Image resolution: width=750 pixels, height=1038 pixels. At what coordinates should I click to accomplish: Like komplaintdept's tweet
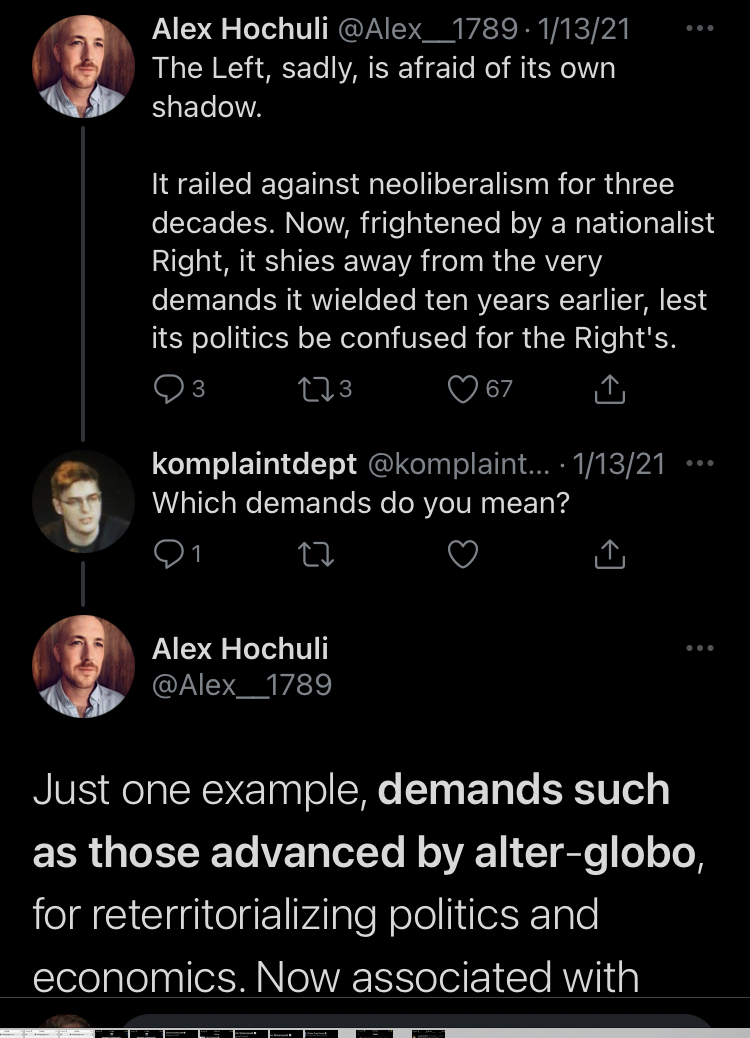[x=463, y=554]
